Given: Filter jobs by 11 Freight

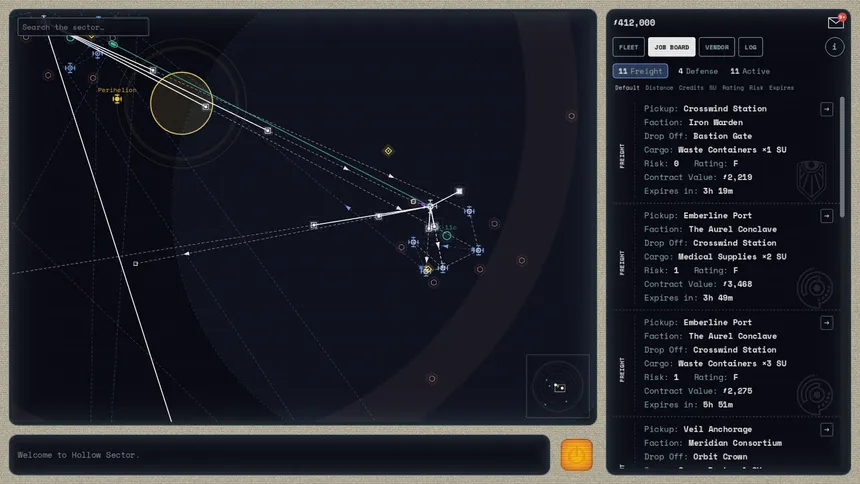Looking at the screenshot, I should pos(640,71).
